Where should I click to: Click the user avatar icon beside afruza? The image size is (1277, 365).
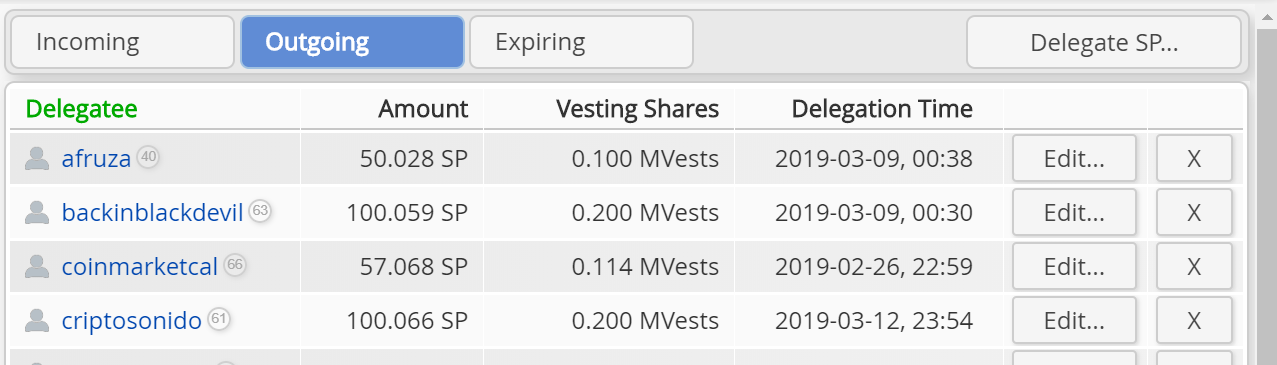point(37,158)
